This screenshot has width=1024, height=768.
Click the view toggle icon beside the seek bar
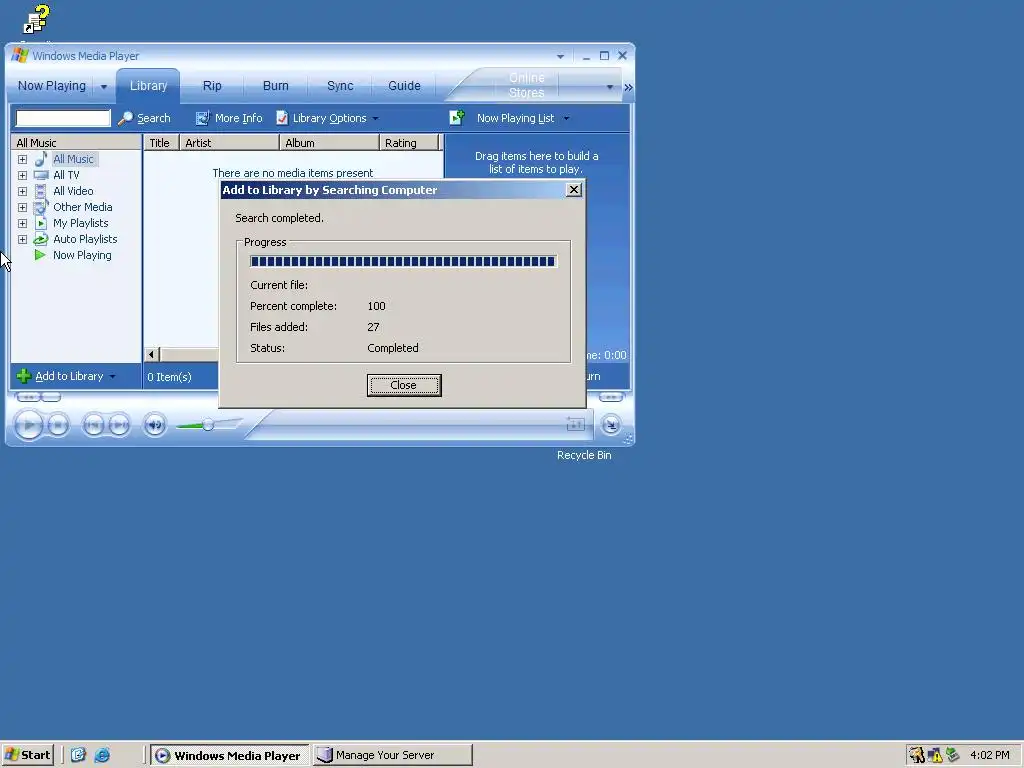[575, 424]
